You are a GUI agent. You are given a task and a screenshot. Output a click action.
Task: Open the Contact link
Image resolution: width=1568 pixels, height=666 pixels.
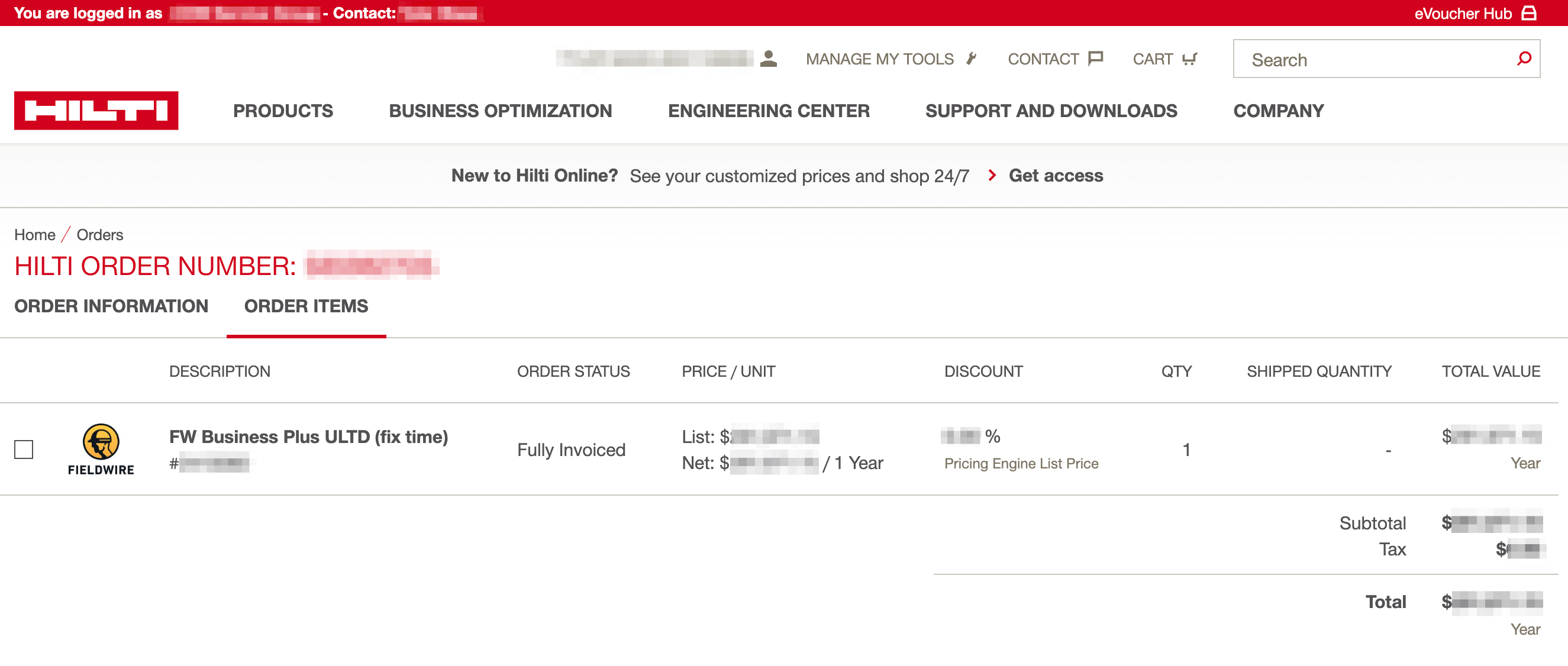point(1043,59)
